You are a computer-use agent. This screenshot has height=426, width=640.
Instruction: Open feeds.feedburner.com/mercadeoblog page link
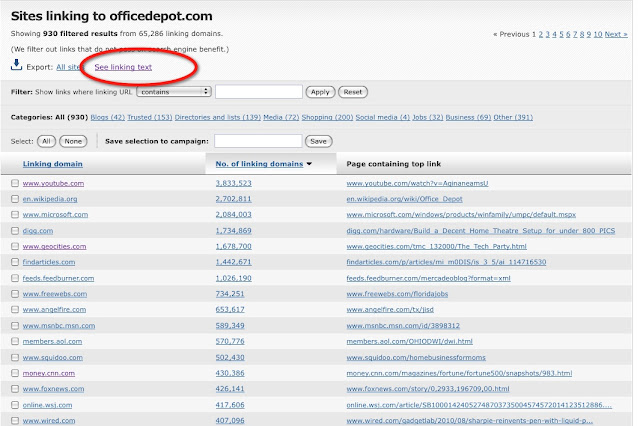[429, 278]
